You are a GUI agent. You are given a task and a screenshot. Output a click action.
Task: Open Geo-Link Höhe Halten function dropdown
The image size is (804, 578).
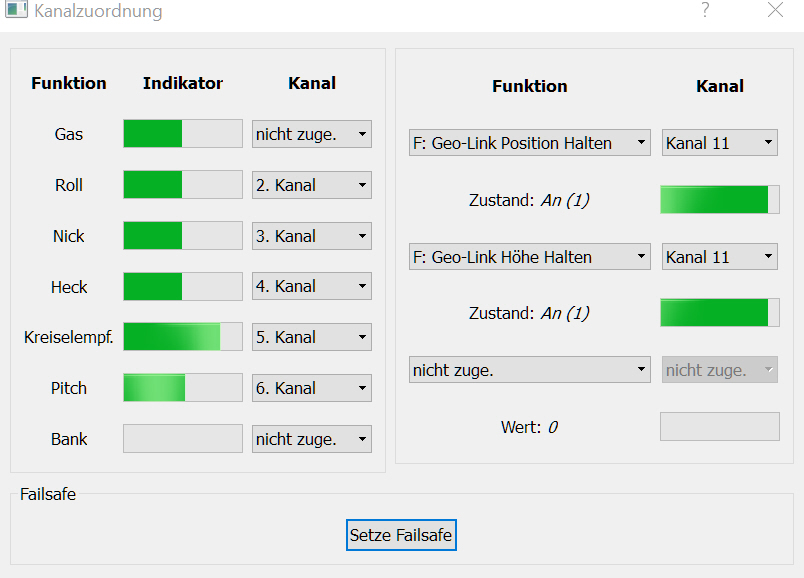[529, 257]
